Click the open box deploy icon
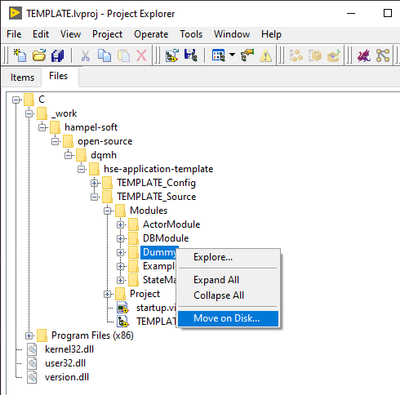The image size is (400, 395). (333, 55)
